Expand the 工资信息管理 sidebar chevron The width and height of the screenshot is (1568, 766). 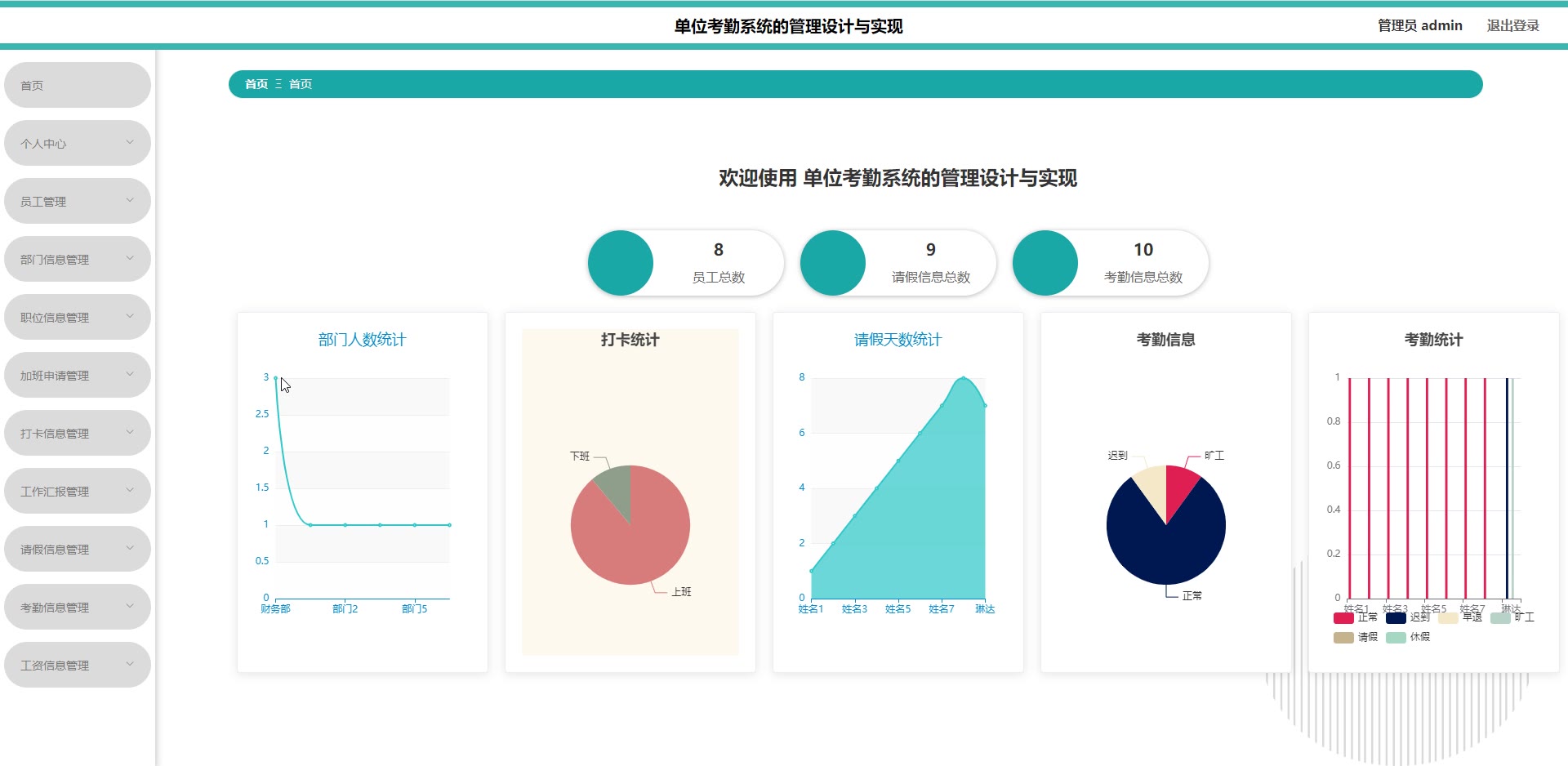click(130, 664)
